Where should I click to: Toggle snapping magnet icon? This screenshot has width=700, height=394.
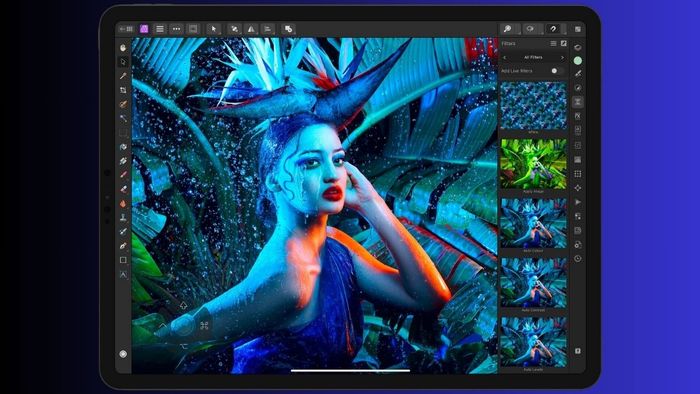pos(554,29)
